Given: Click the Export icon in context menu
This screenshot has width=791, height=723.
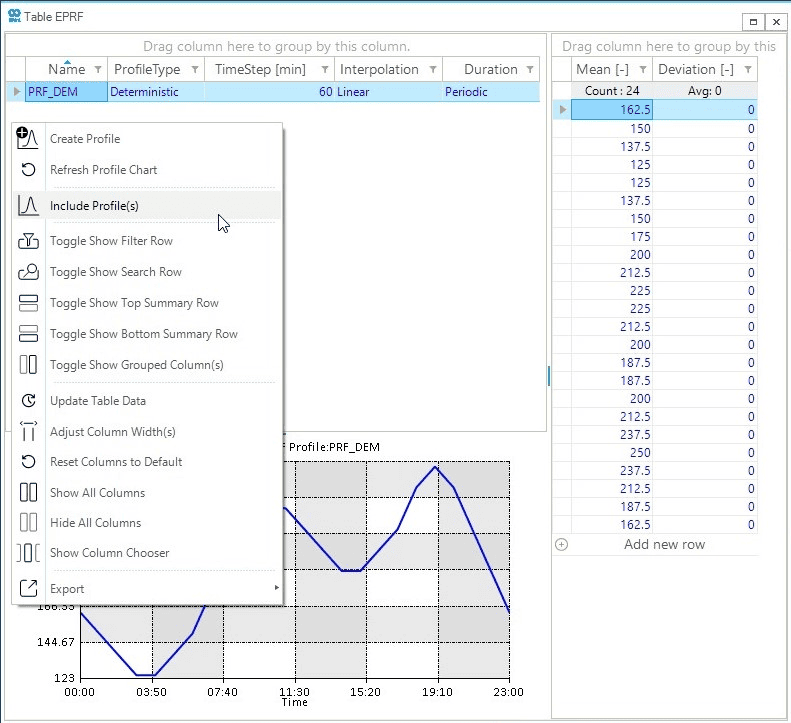Looking at the screenshot, I should coord(28,589).
